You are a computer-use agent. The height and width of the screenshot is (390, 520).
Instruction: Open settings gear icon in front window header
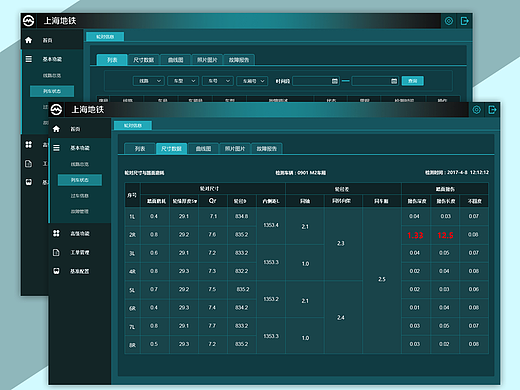477,110
